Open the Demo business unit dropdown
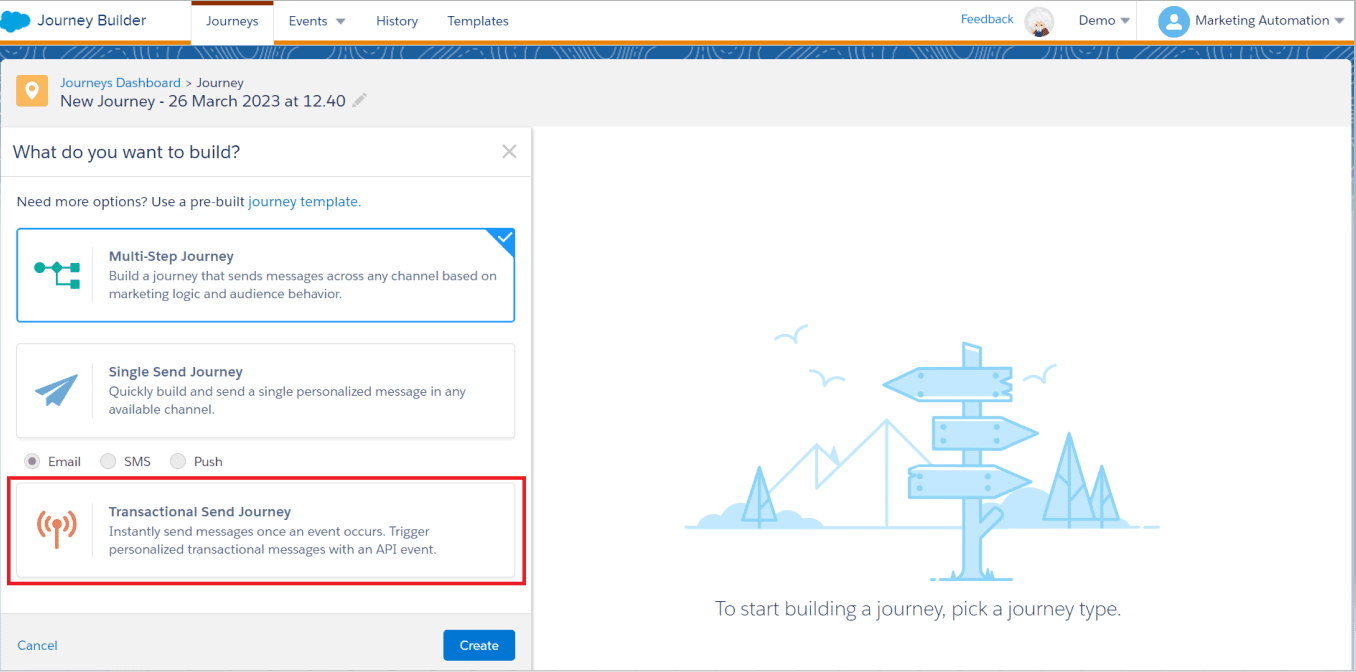The height and width of the screenshot is (672, 1356). click(1104, 21)
